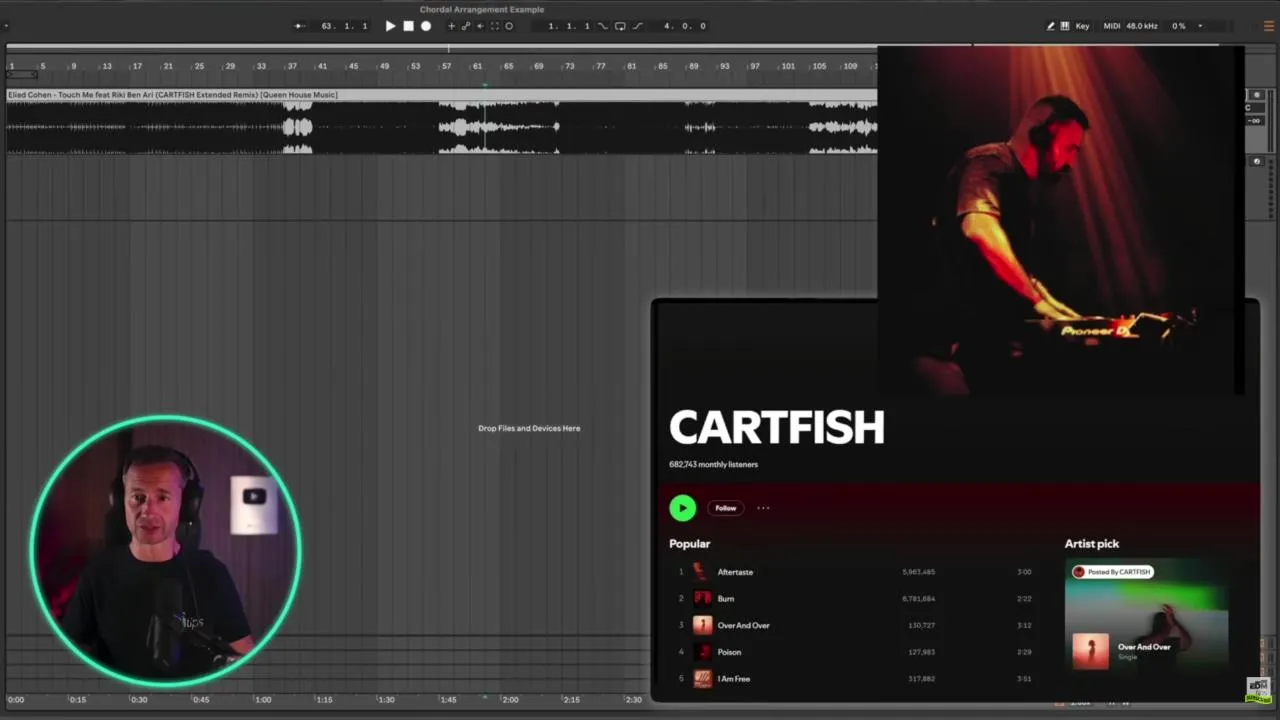
Task: Click the Re-enable Automation arrow icon
Action: coord(480,26)
